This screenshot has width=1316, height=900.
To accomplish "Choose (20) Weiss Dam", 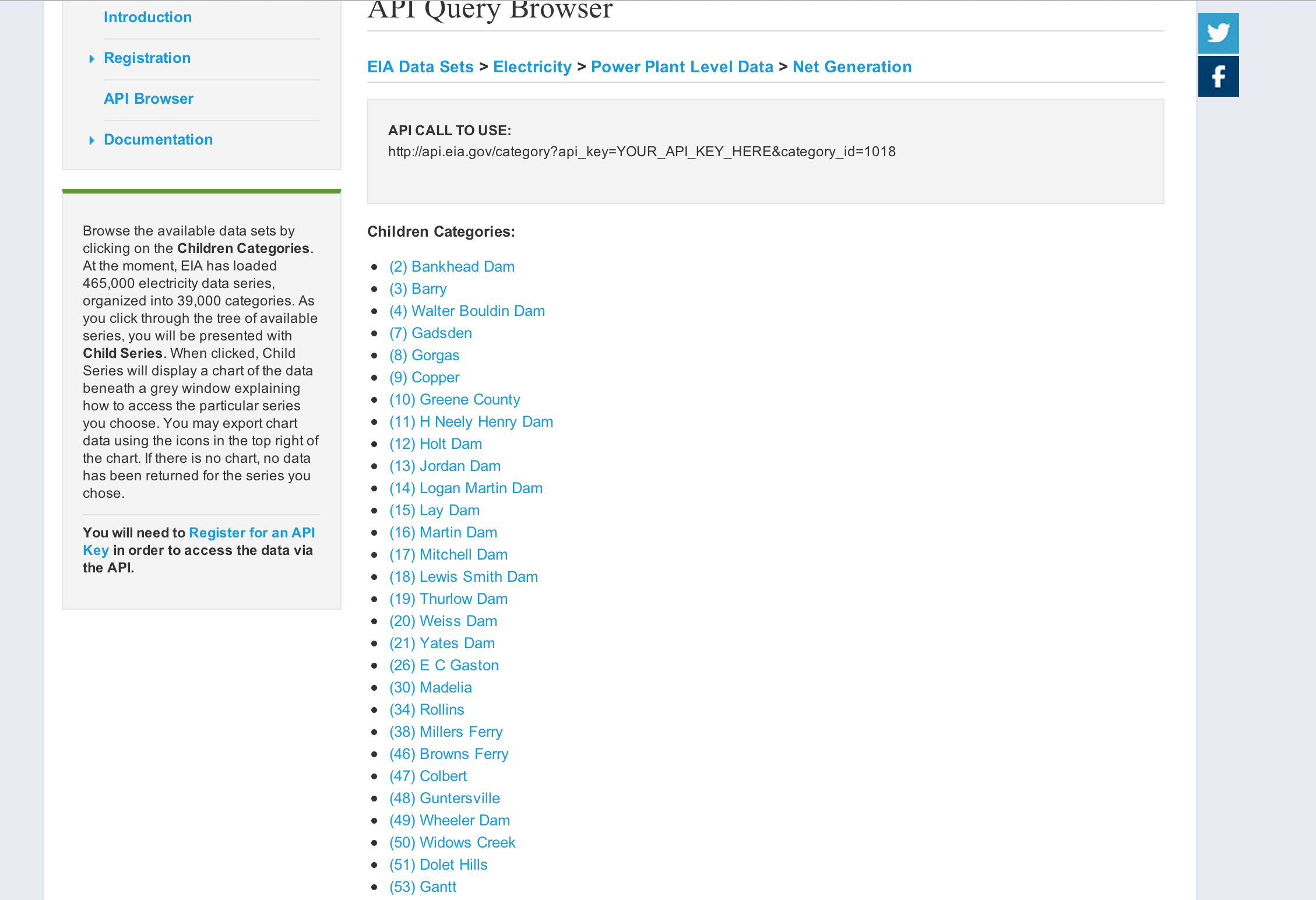I will click(x=443, y=621).
